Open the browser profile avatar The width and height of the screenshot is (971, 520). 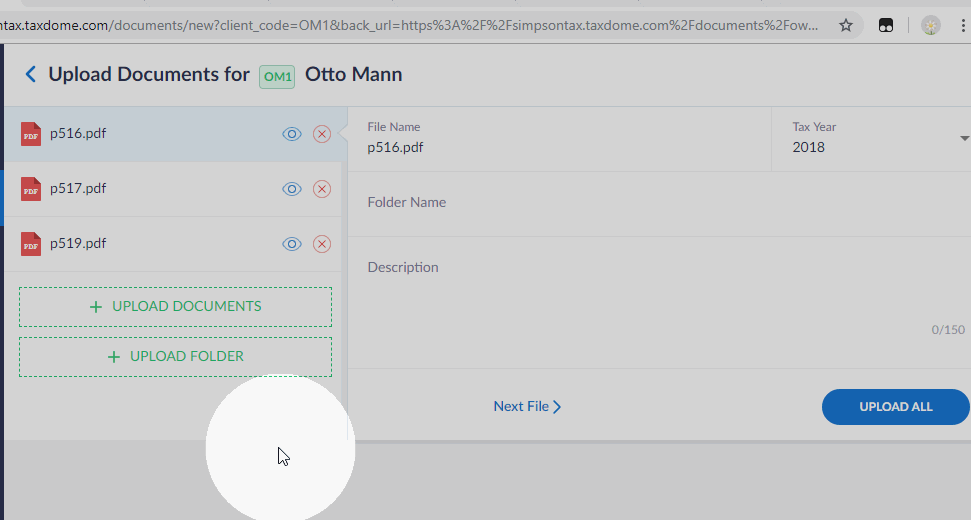(x=931, y=25)
